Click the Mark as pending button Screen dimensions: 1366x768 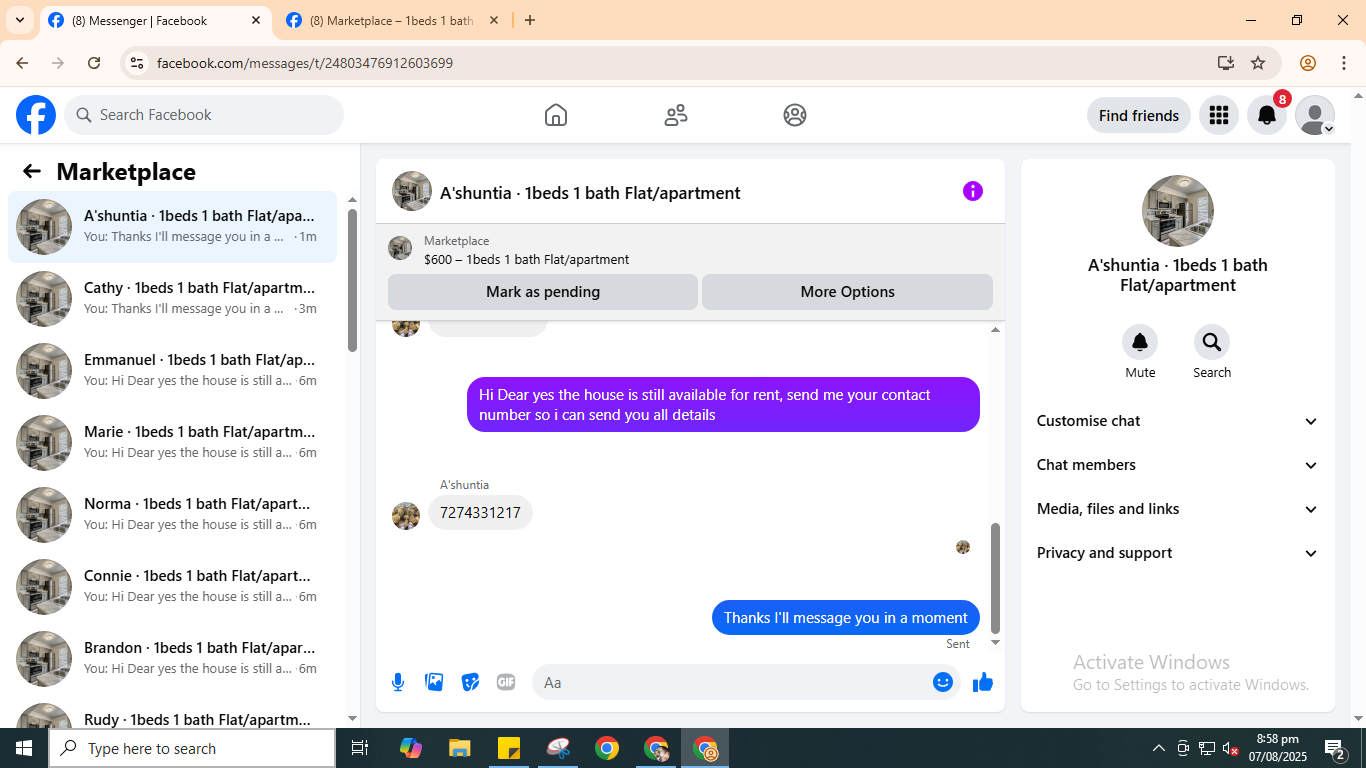click(543, 292)
